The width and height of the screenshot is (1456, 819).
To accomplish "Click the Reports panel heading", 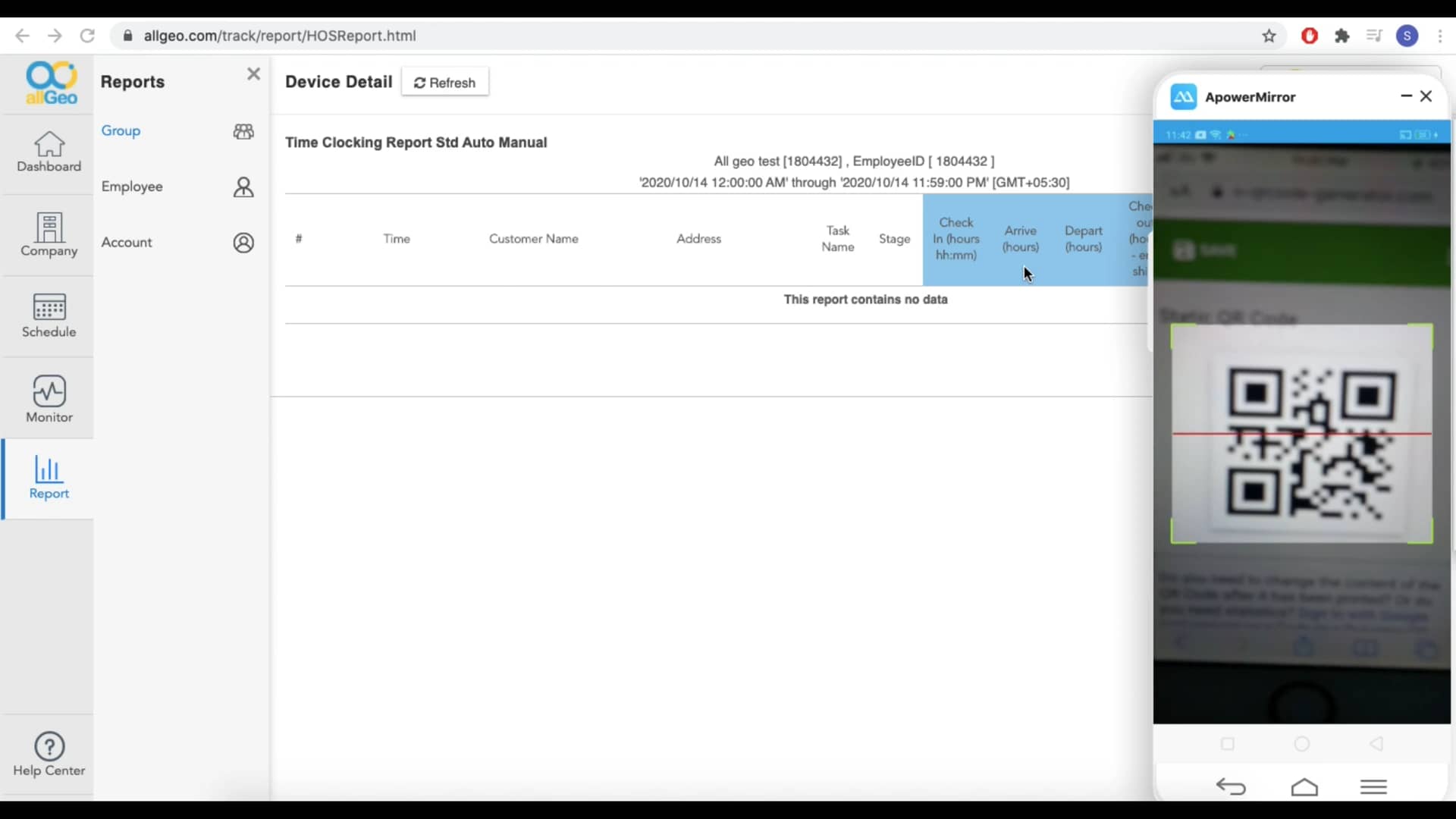I will pyautogui.click(x=133, y=82).
